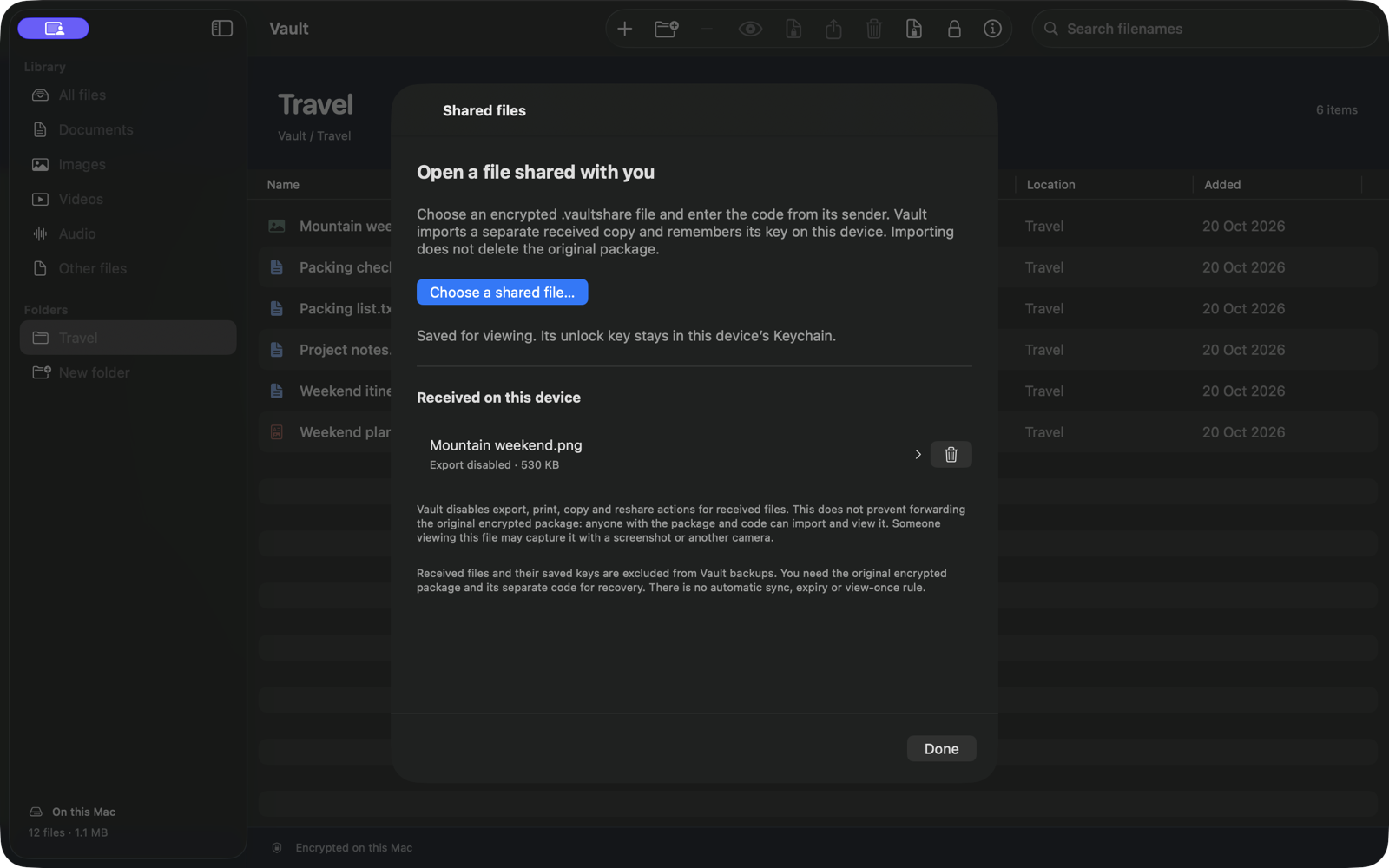Select the Project notes file row
This screenshot has height=868, width=1389.
click(x=818, y=350)
